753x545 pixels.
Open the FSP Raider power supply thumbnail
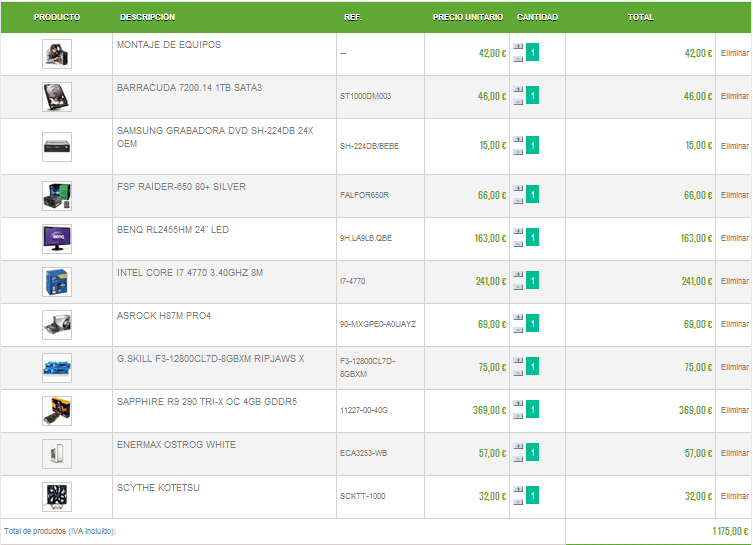coord(57,196)
